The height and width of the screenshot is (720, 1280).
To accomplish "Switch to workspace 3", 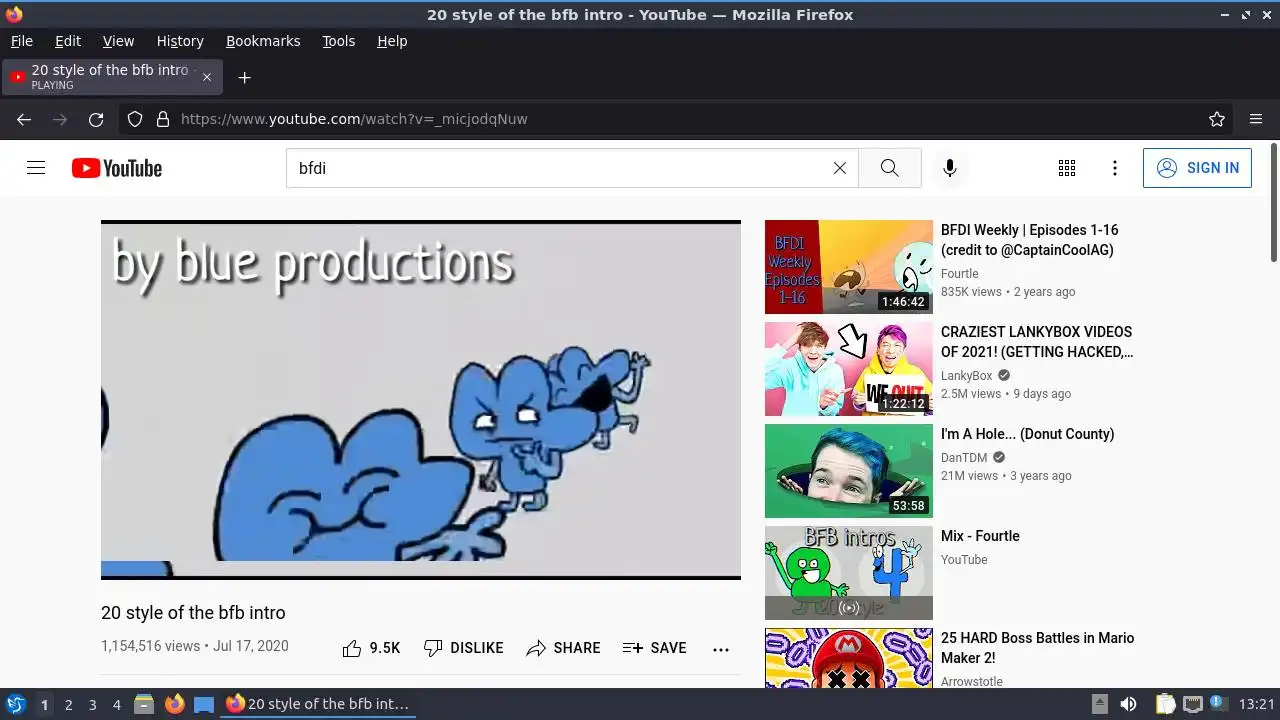I will (92, 705).
